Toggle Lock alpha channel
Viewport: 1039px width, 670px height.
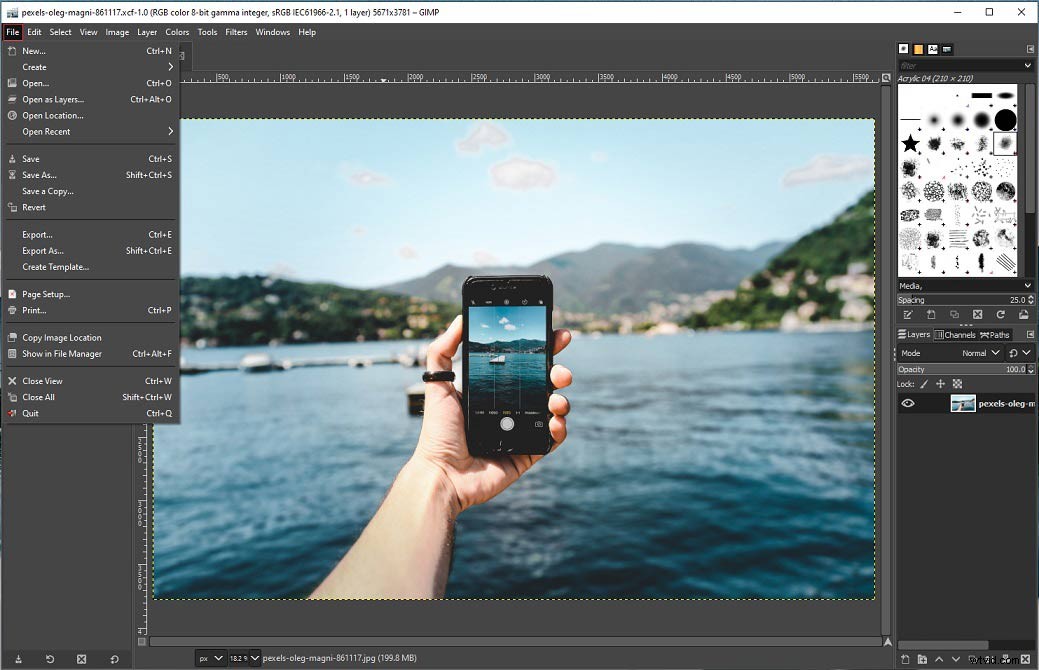956,384
